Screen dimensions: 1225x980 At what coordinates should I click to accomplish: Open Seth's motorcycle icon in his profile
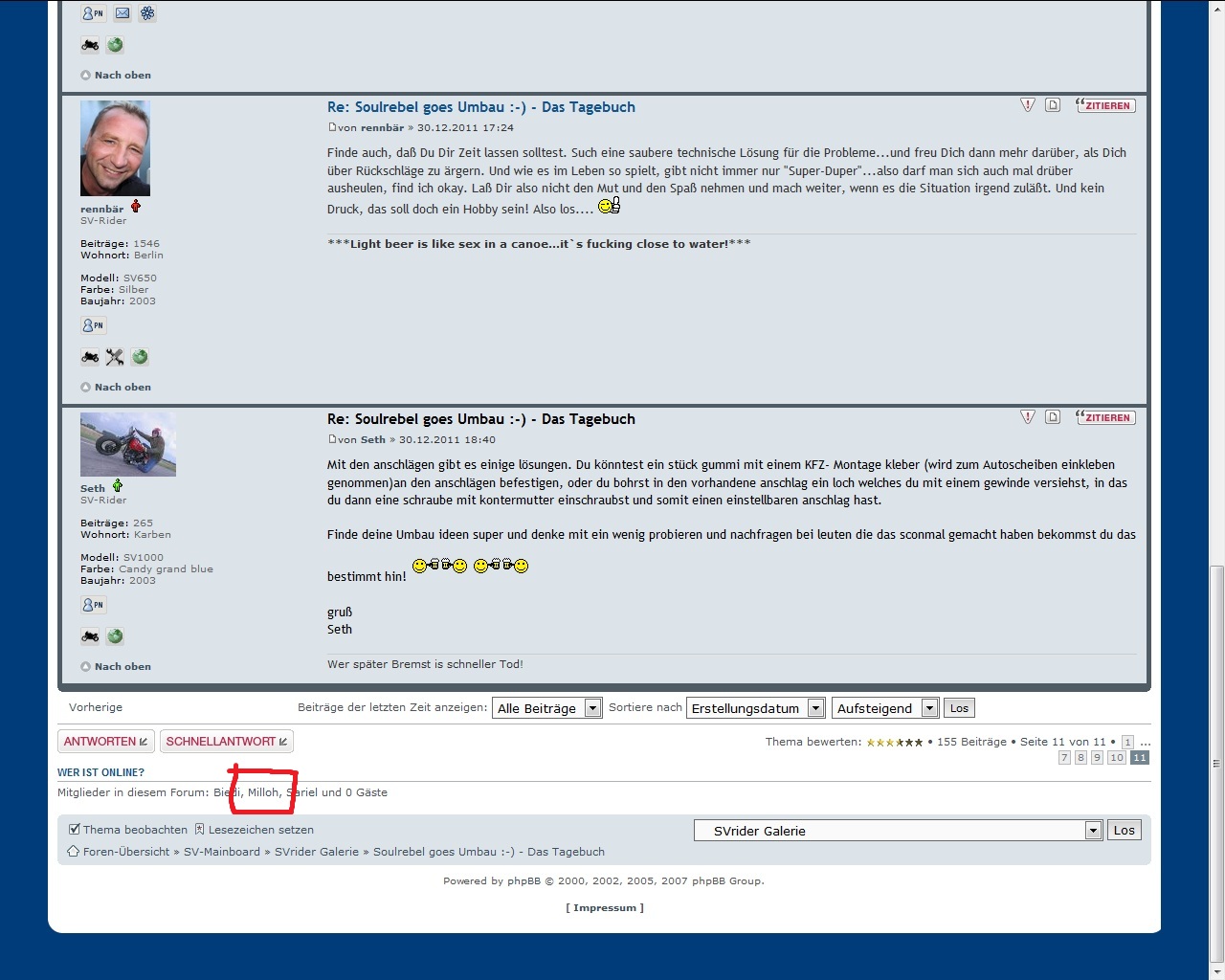90,636
